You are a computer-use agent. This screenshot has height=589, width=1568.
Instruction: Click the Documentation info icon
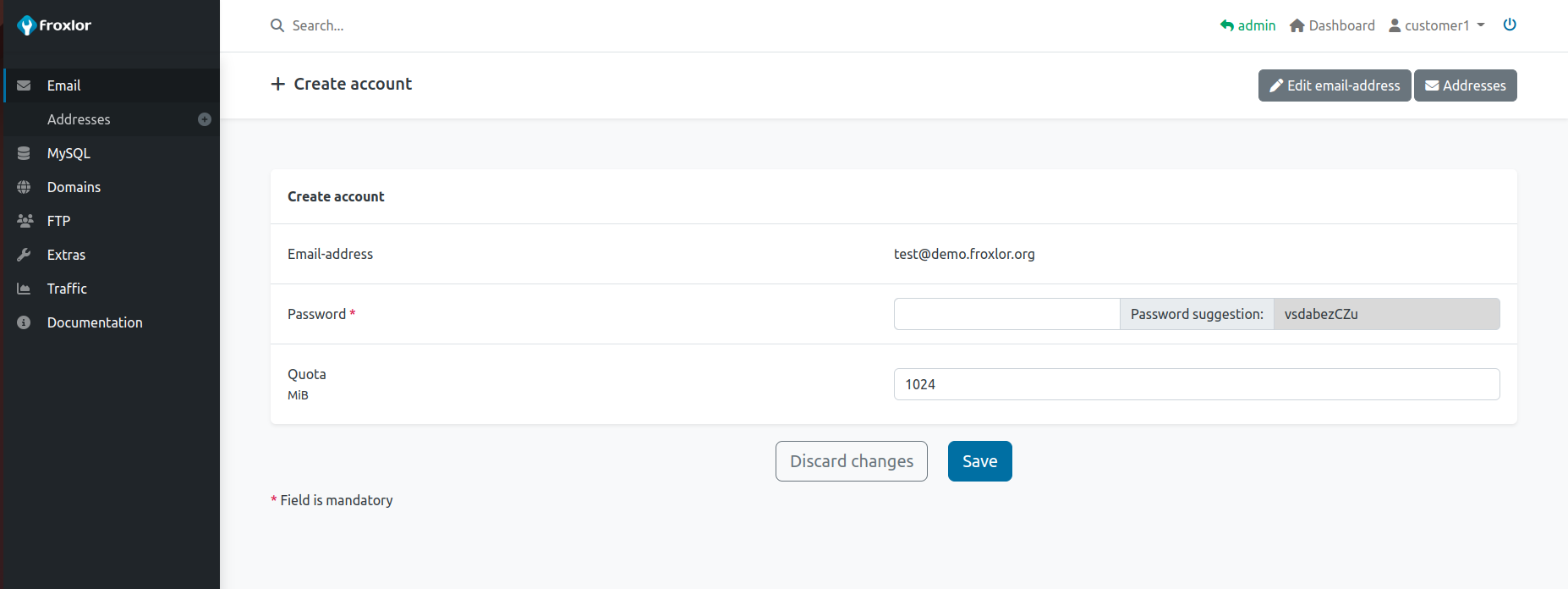pos(24,322)
